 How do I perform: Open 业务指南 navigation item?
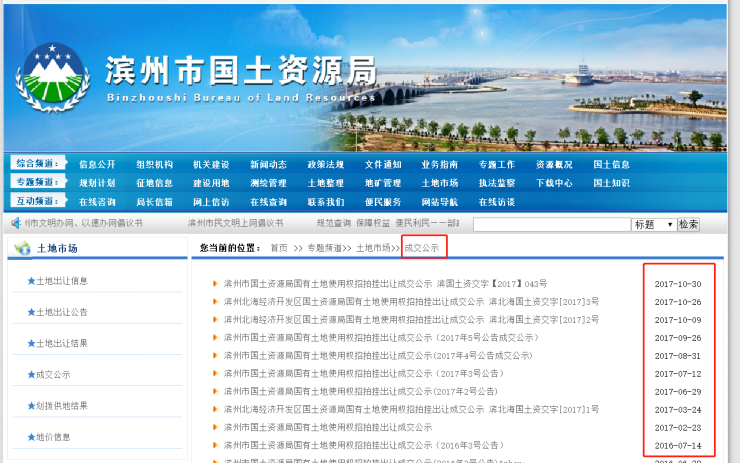pos(440,164)
